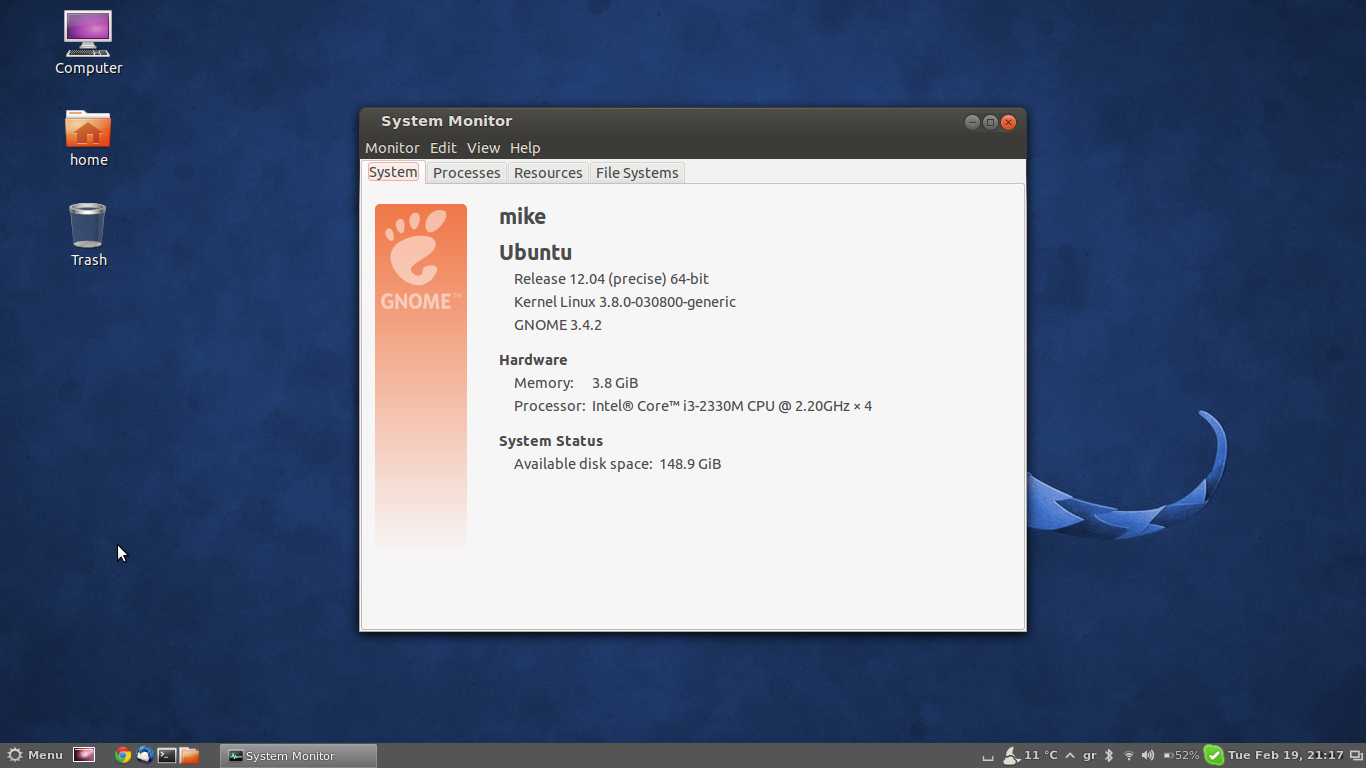The height and width of the screenshot is (768, 1366).
Task: Open the Menu button on the panel
Action: [35, 755]
